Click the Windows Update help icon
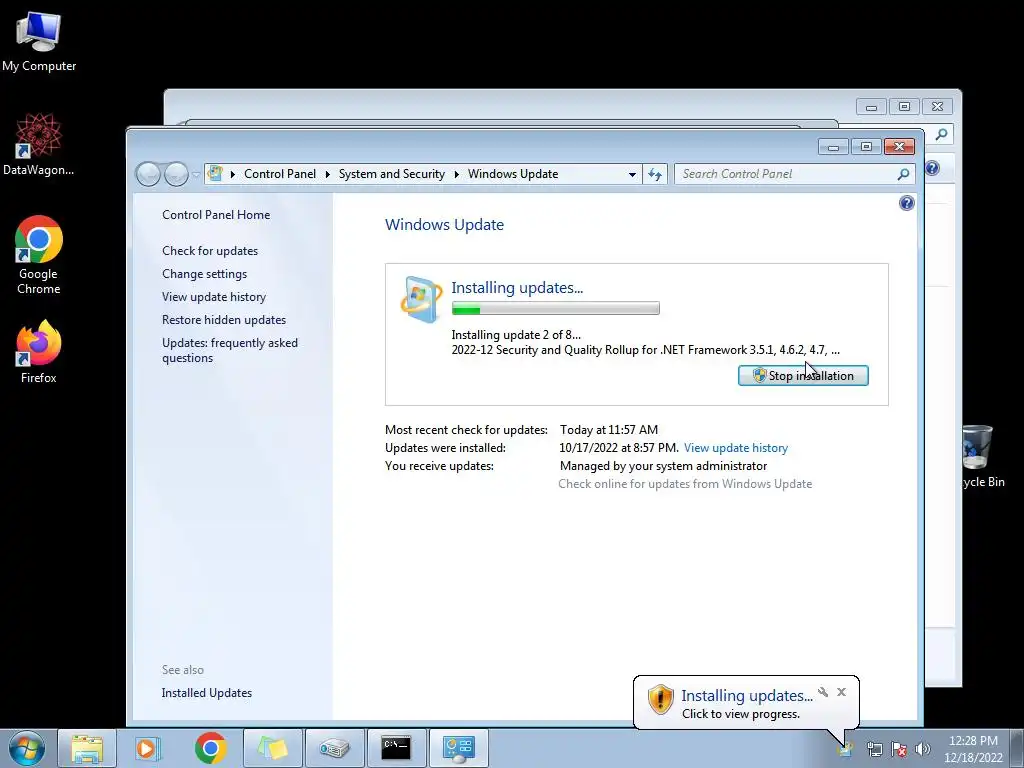Viewport: 1024px width, 768px height. pos(906,203)
